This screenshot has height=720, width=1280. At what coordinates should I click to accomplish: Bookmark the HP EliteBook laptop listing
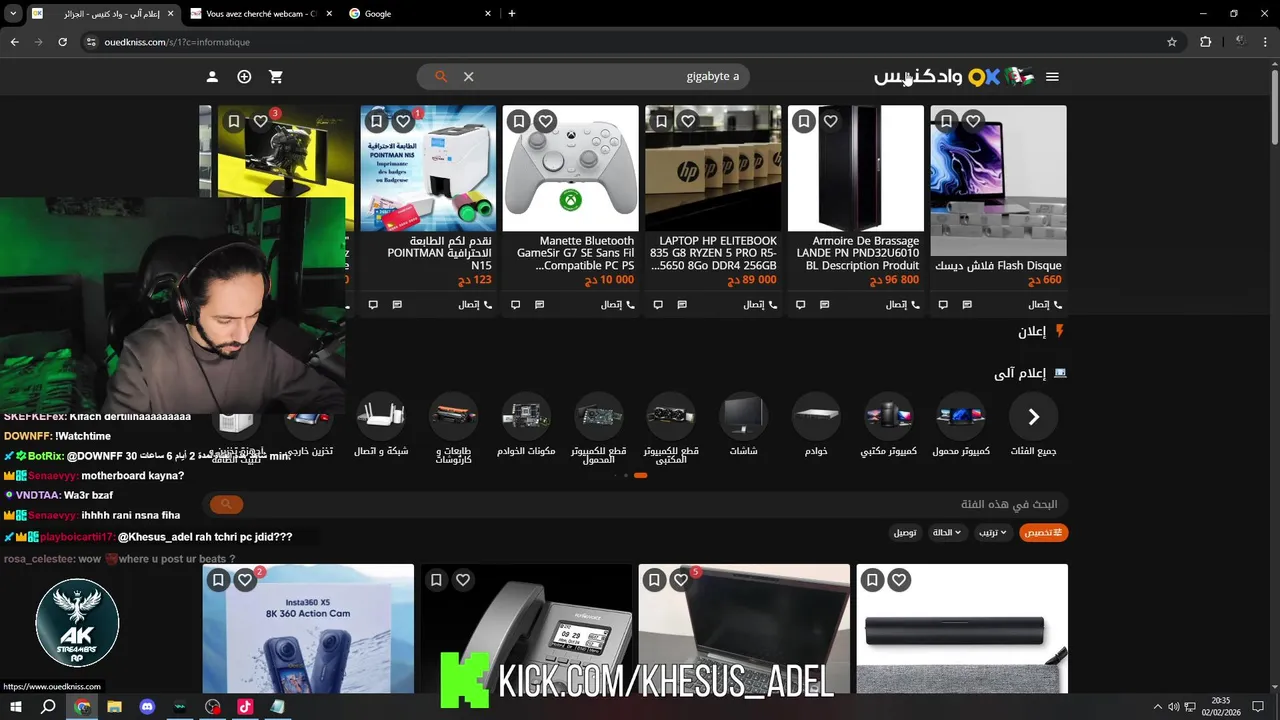point(661,121)
